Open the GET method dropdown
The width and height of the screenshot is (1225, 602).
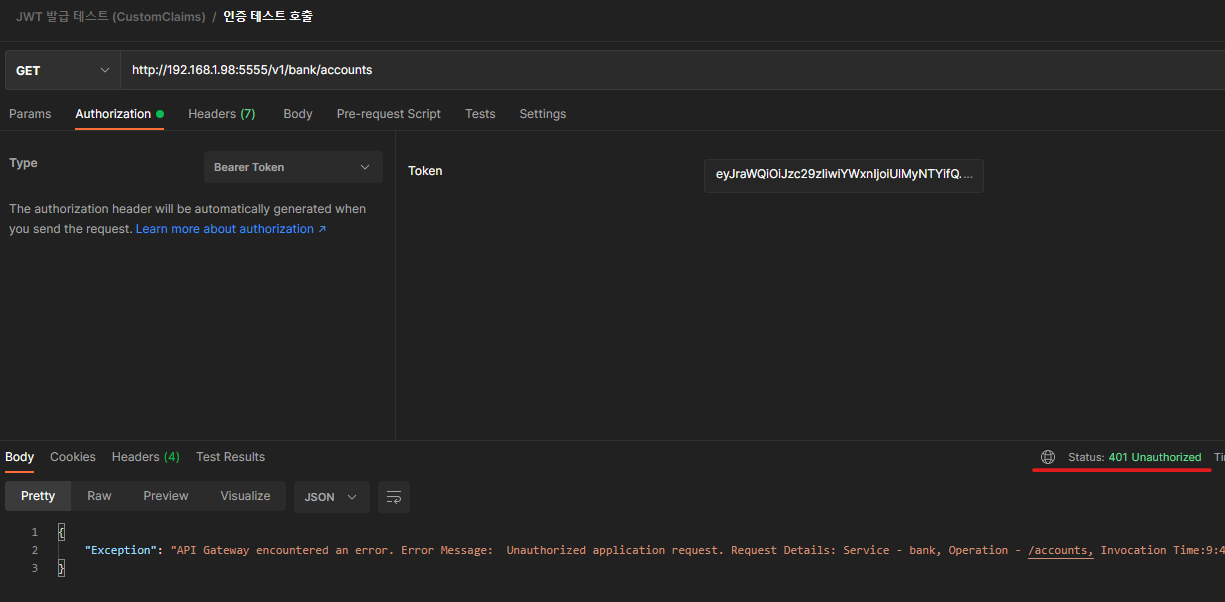pos(62,71)
